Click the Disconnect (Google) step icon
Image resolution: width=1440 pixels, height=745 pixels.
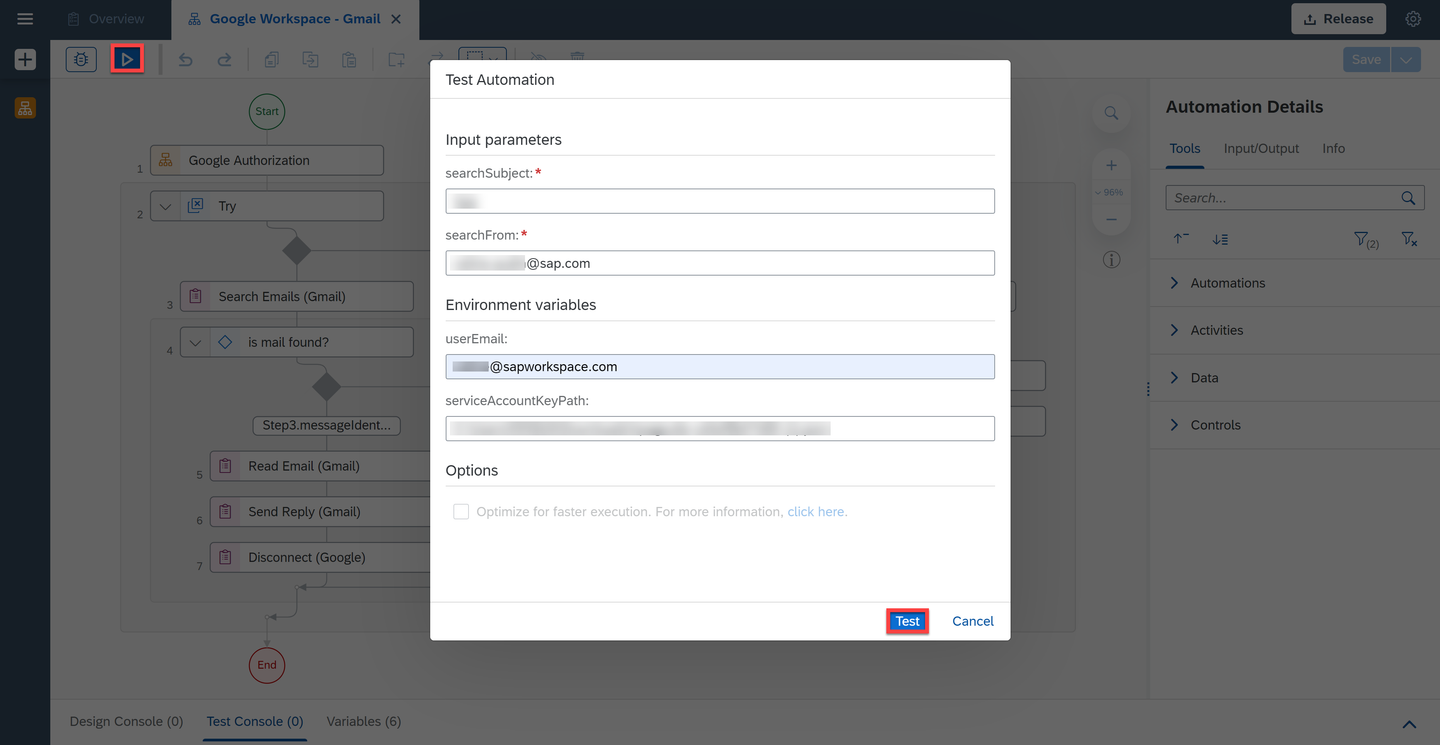pos(225,557)
